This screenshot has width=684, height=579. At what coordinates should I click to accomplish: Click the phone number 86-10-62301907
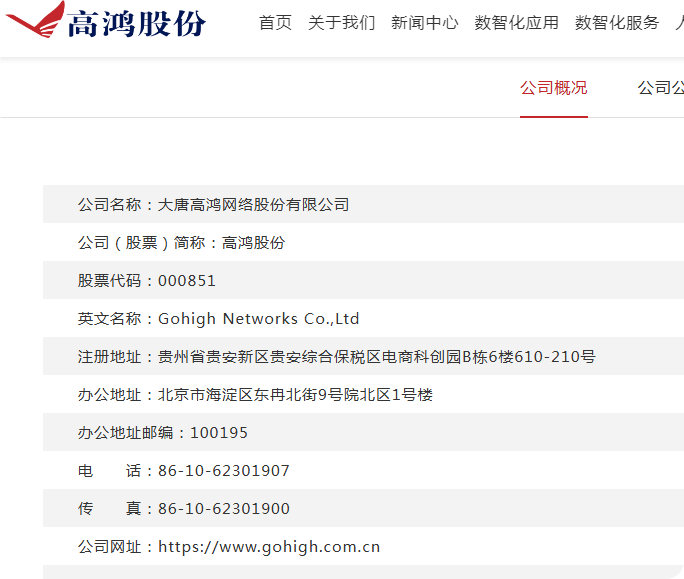224,471
